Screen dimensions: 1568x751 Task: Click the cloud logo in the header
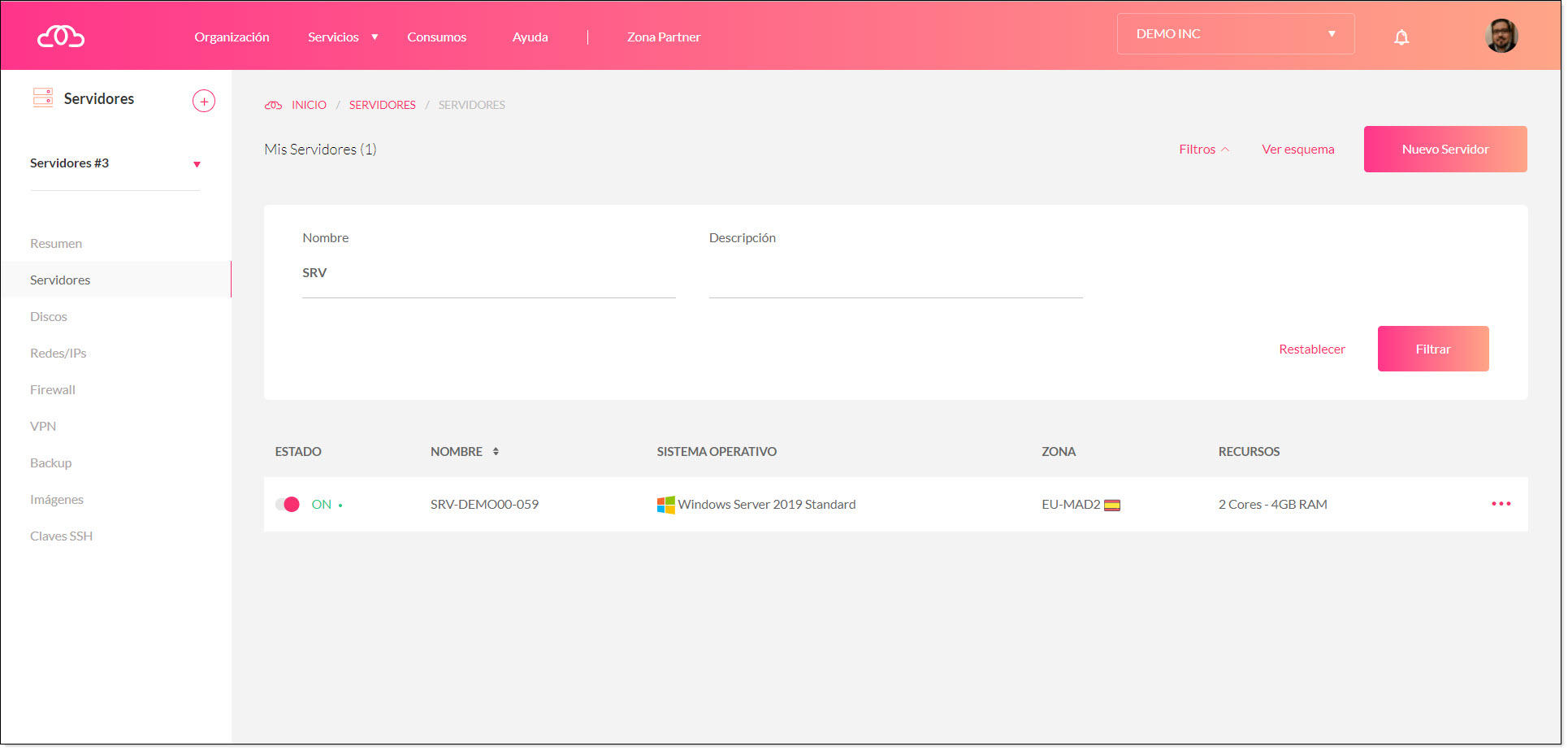(61, 37)
